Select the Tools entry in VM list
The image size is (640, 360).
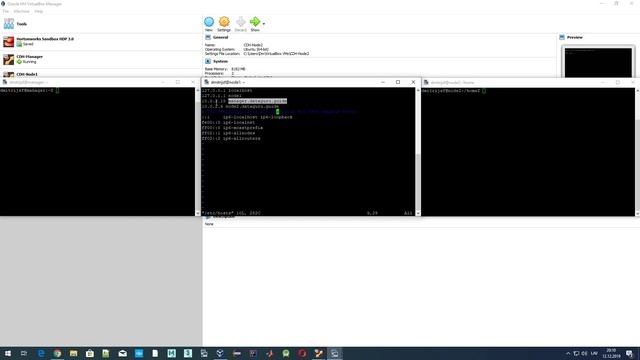(100, 24)
